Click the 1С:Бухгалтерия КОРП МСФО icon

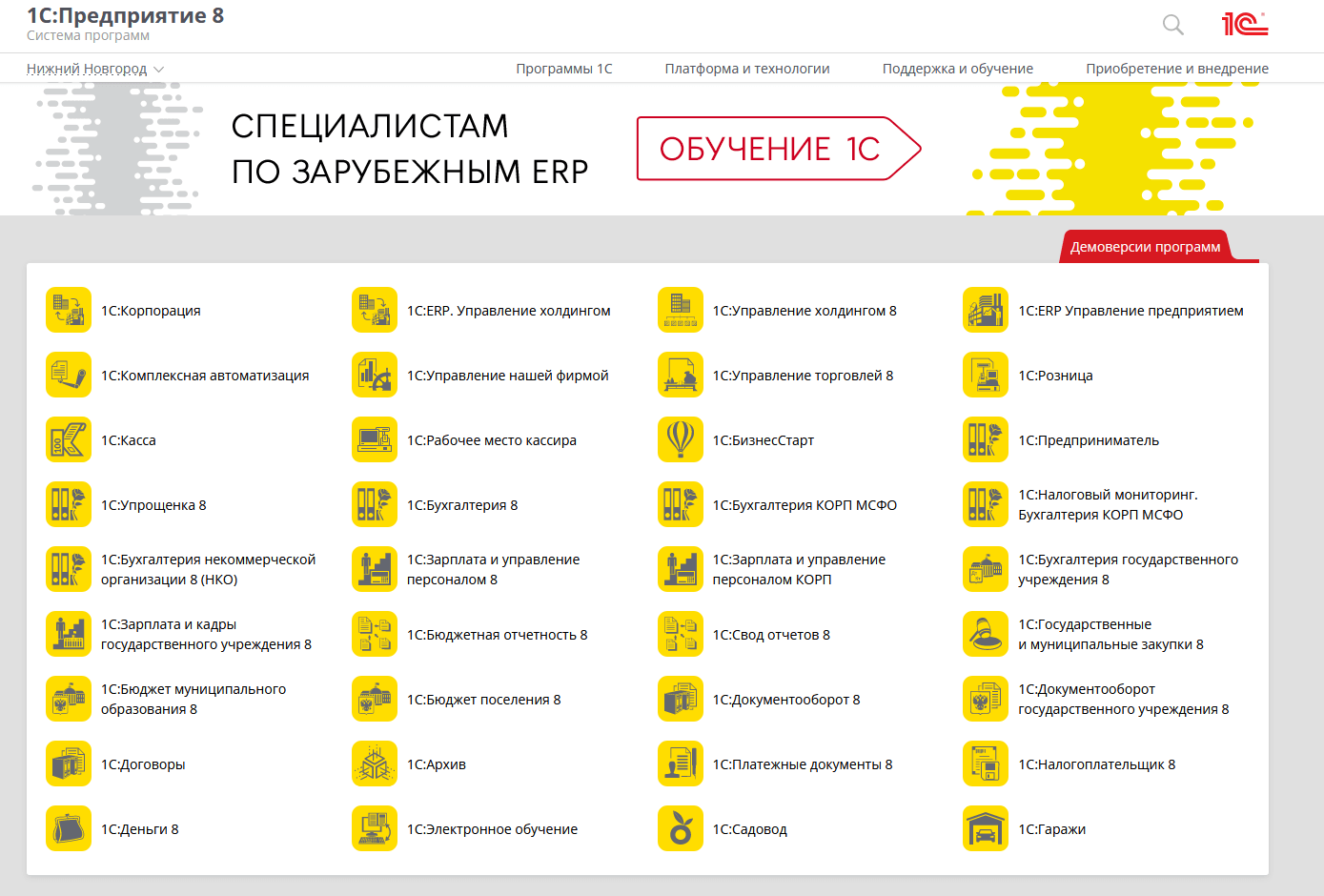681,505
